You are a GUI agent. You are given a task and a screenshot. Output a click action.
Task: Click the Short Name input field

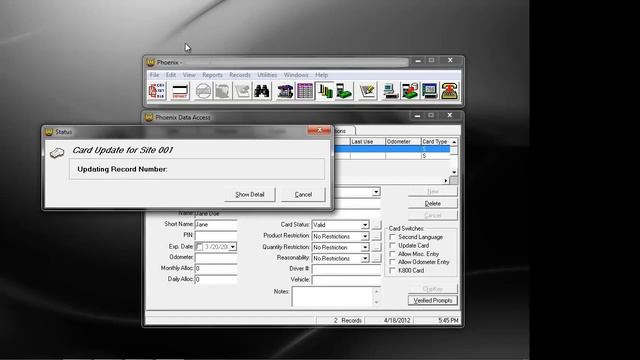click(x=216, y=224)
